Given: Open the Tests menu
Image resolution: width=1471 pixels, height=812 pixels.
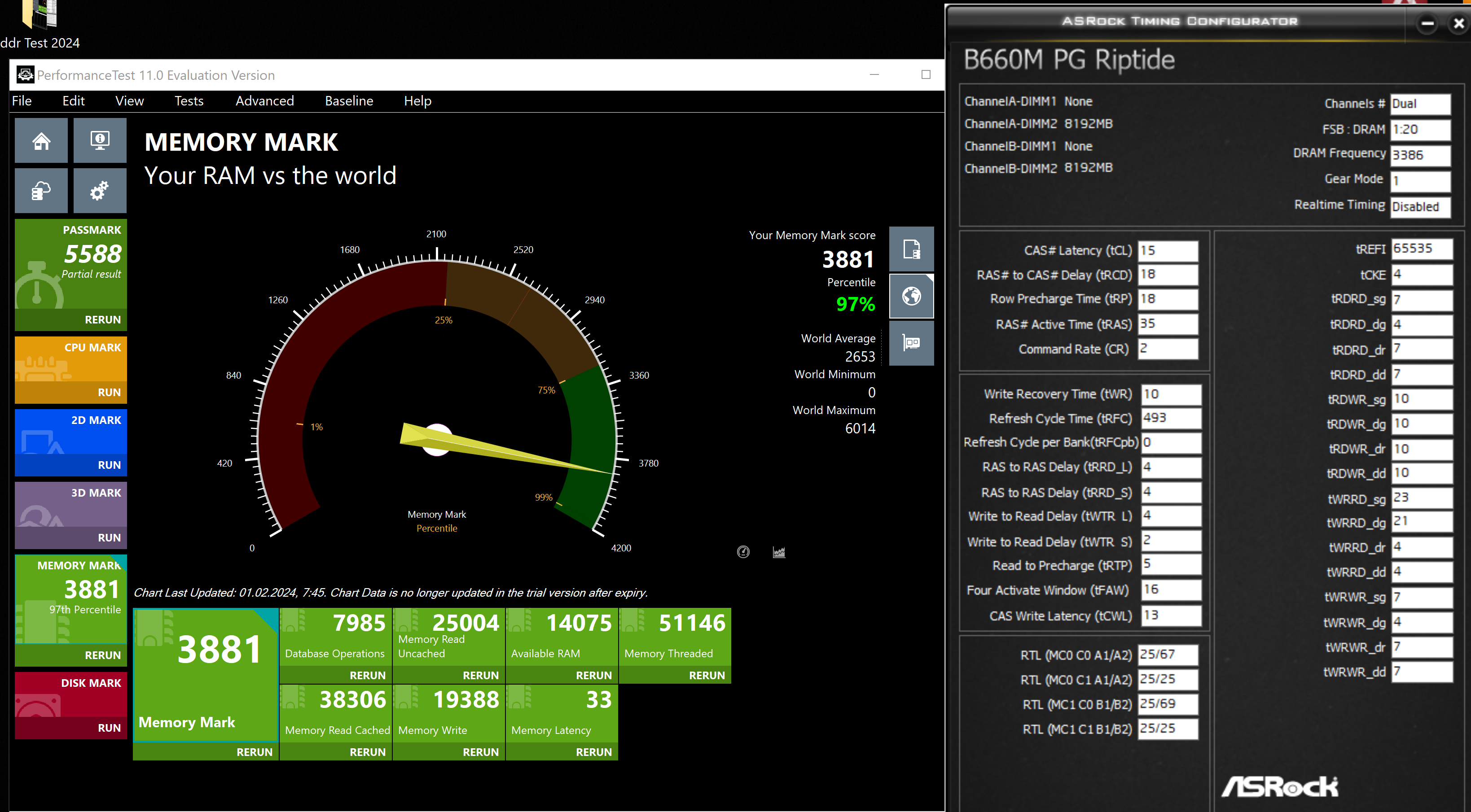Looking at the screenshot, I should pyautogui.click(x=189, y=101).
